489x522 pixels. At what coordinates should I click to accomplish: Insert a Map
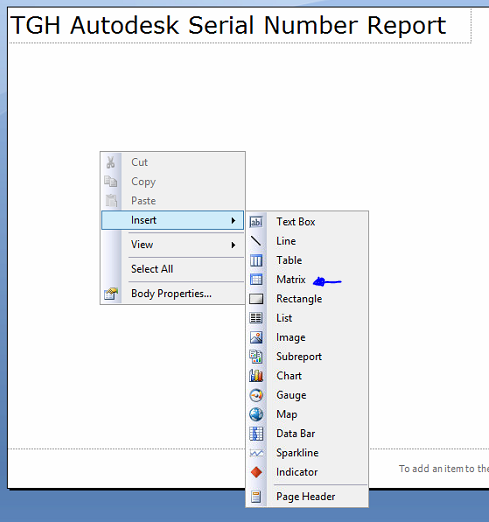click(x=307, y=414)
